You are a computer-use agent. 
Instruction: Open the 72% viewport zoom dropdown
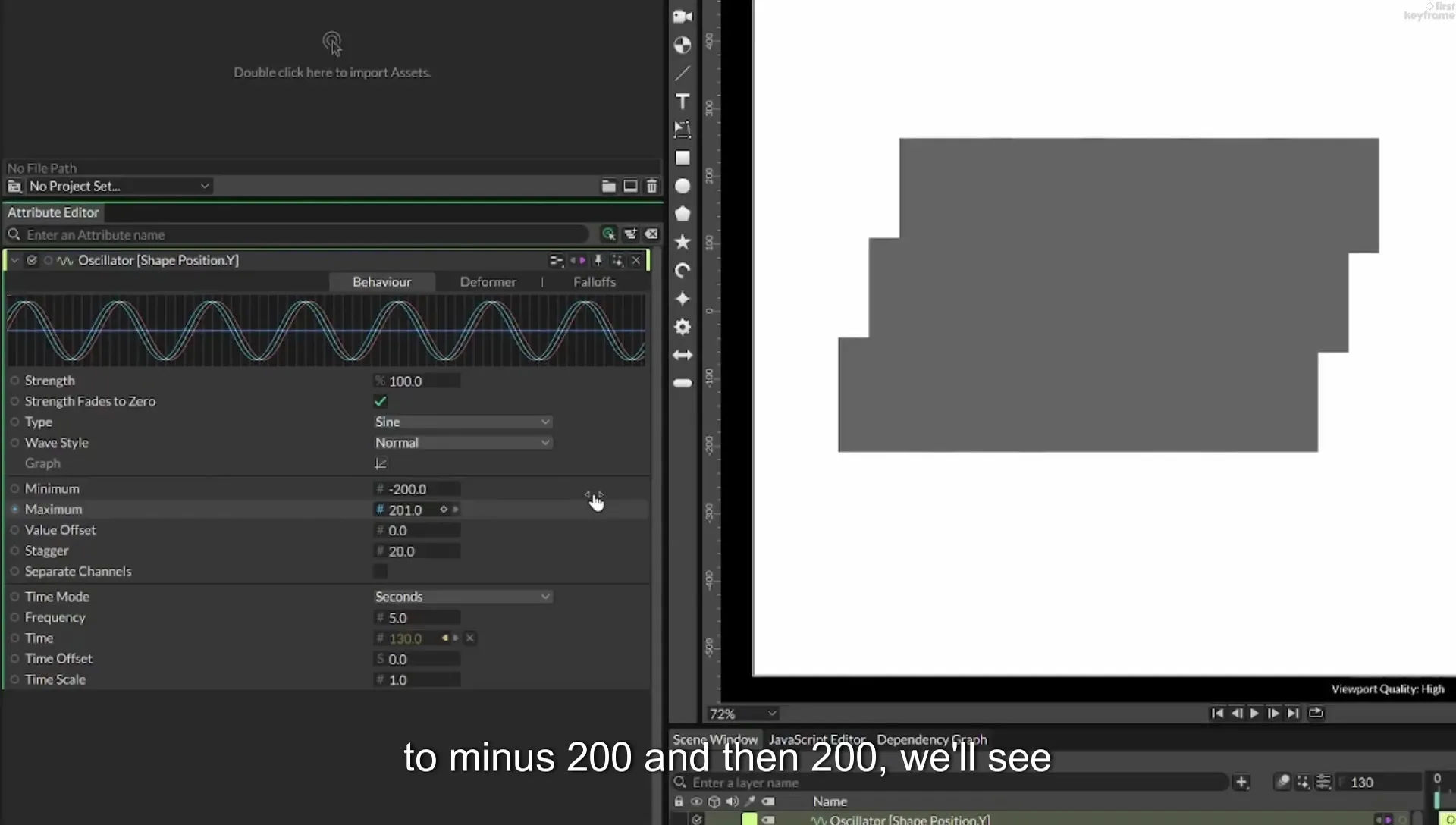pyautogui.click(x=742, y=714)
